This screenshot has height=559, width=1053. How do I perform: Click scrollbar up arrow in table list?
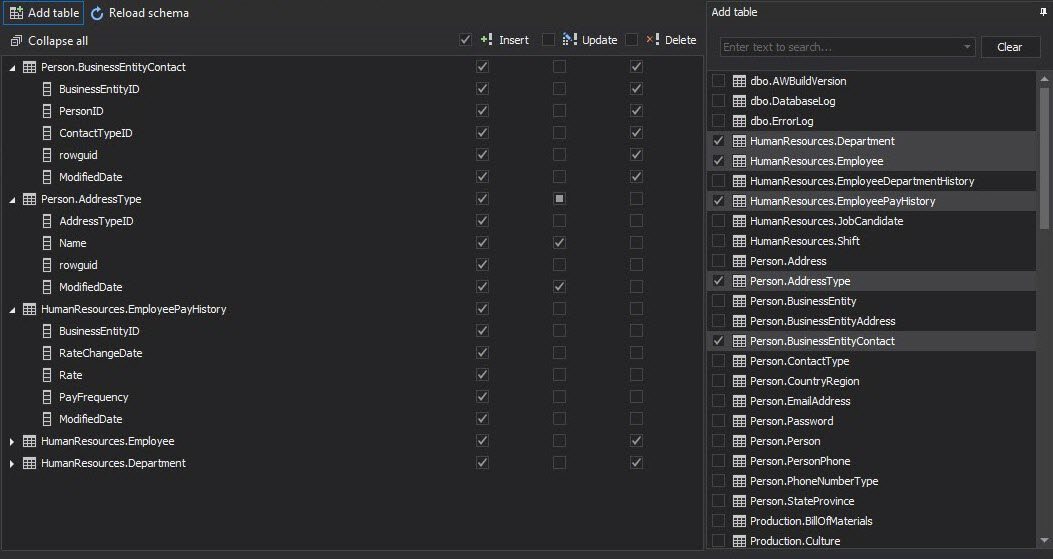pyautogui.click(x=1044, y=79)
